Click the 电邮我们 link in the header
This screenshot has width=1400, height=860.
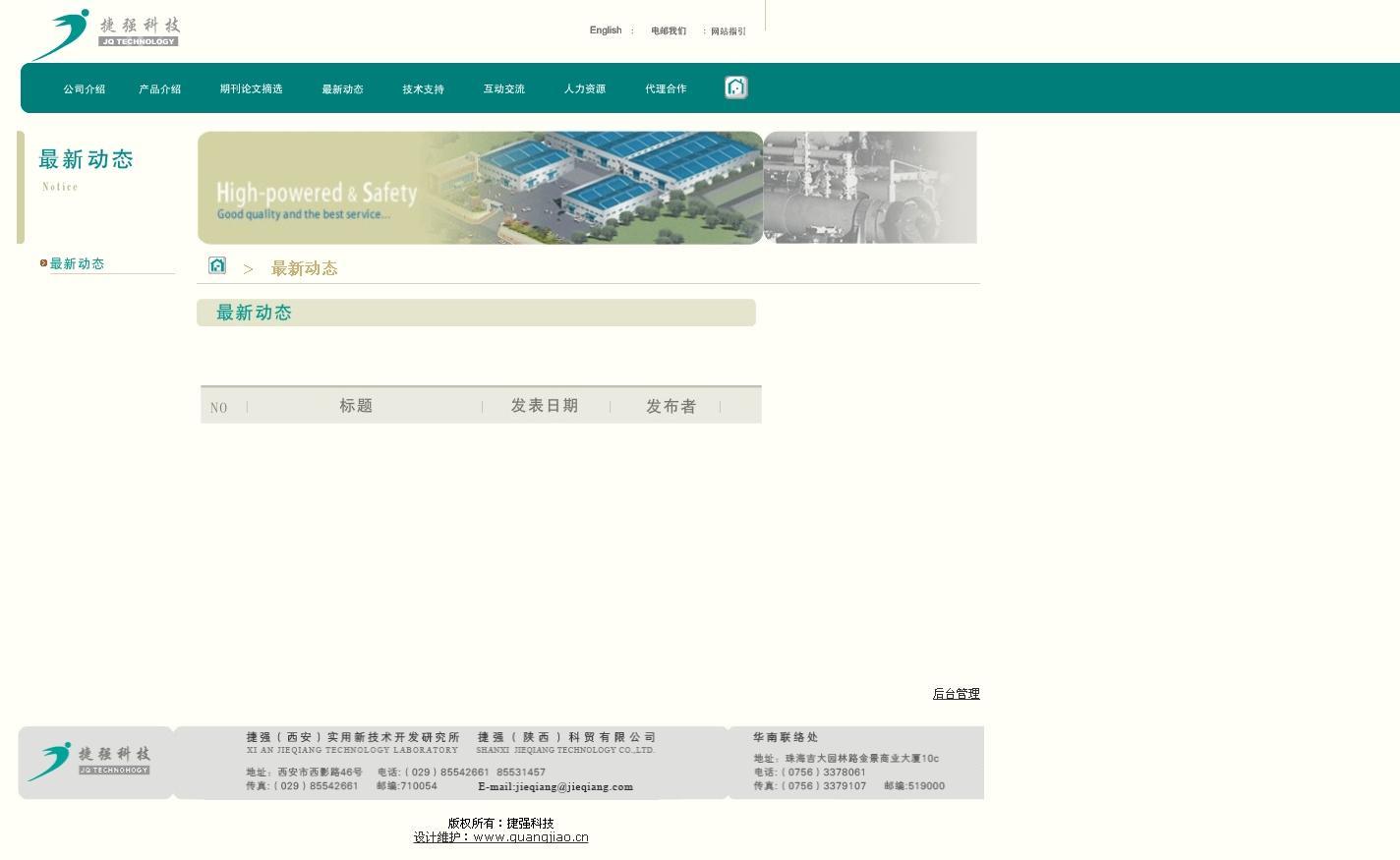669,31
